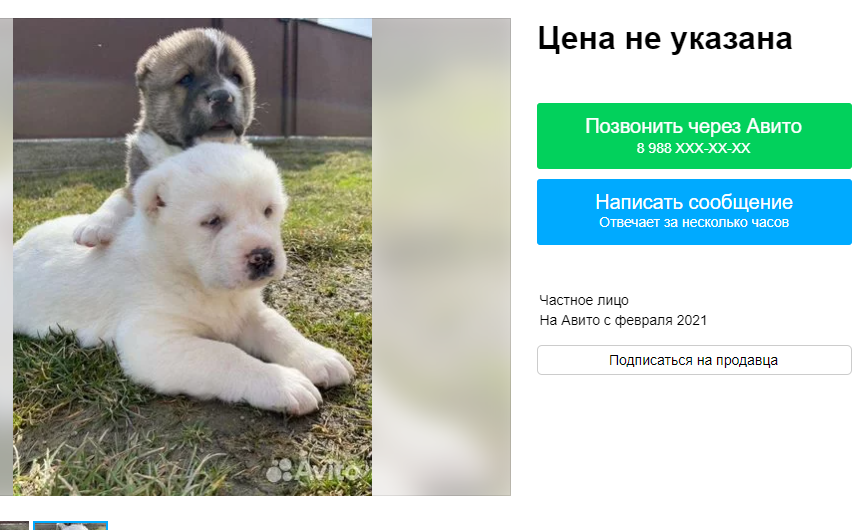This screenshot has height=530, width=857.
Task: Open the main puppy photo
Action: [x=192, y=257]
